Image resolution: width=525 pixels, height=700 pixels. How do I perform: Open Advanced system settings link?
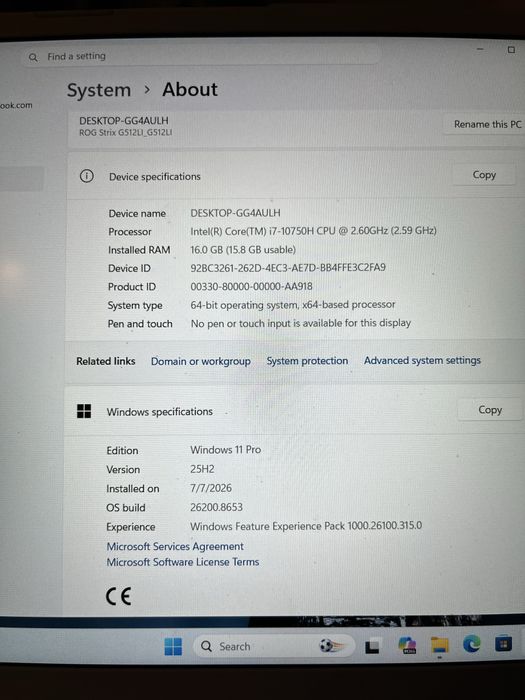tap(422, 360)
